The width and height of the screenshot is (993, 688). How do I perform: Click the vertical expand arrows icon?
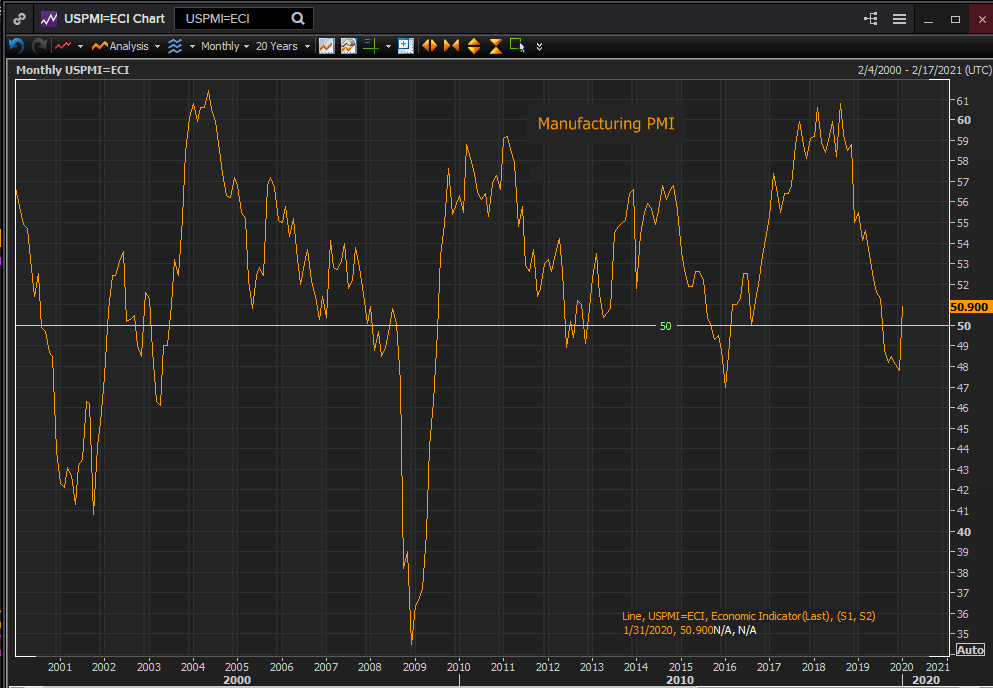[473, 46]
